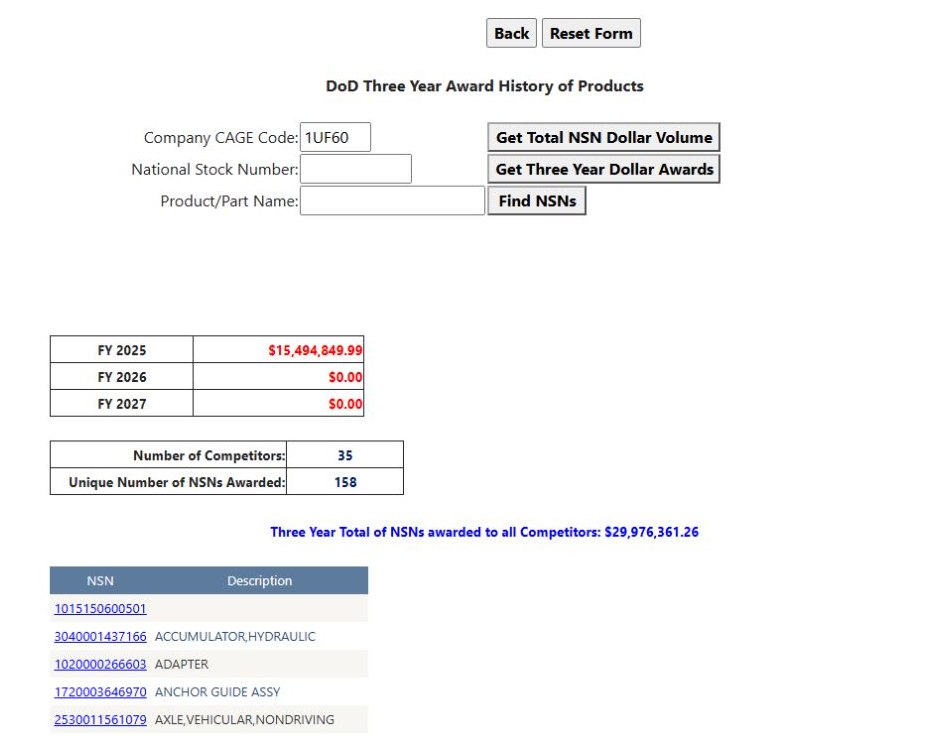
Task: Open NSN link 1020000266603
Action: coord(100,664)
